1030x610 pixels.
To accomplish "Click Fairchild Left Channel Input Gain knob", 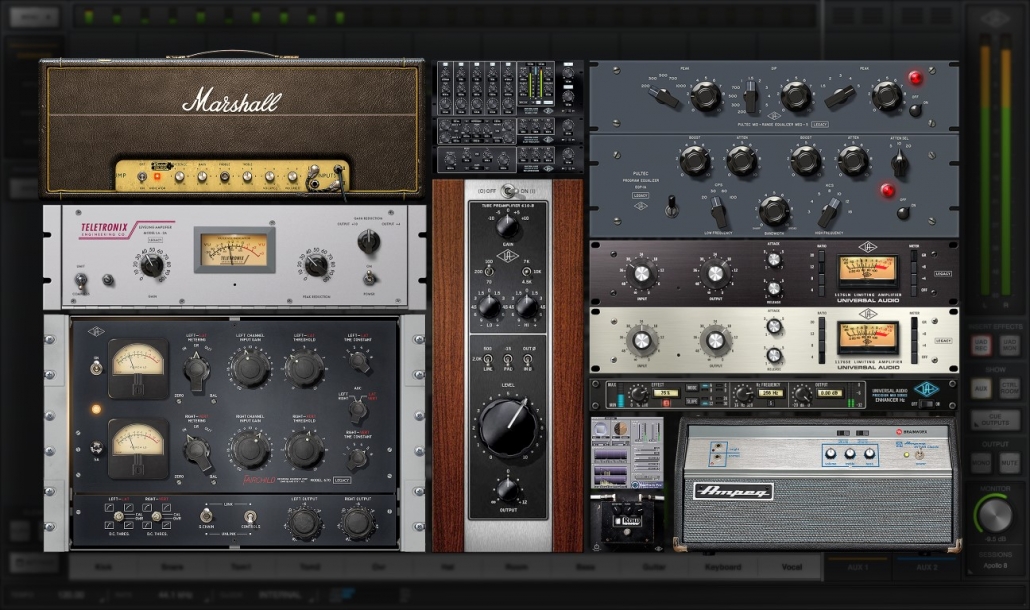I will 250,368.
